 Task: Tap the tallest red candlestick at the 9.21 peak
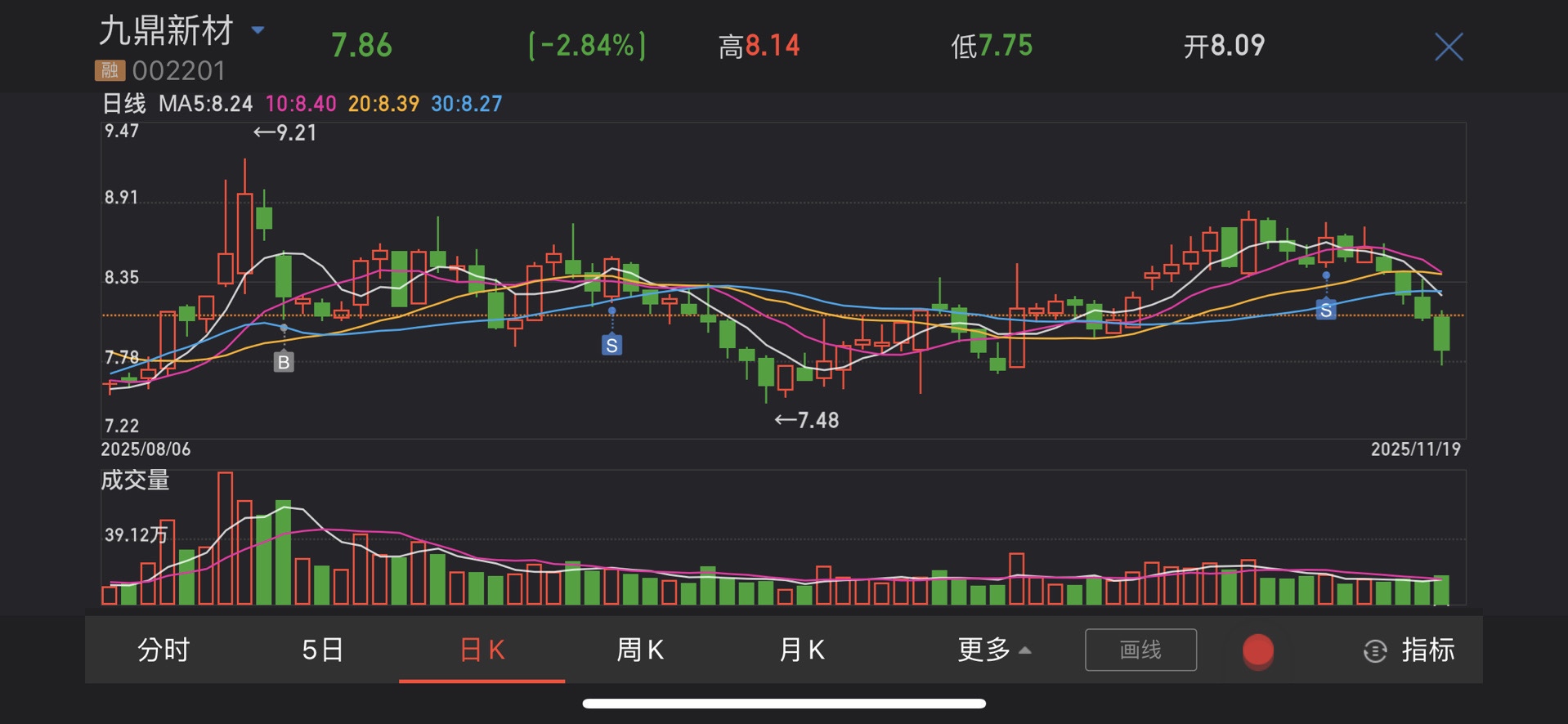244,226
